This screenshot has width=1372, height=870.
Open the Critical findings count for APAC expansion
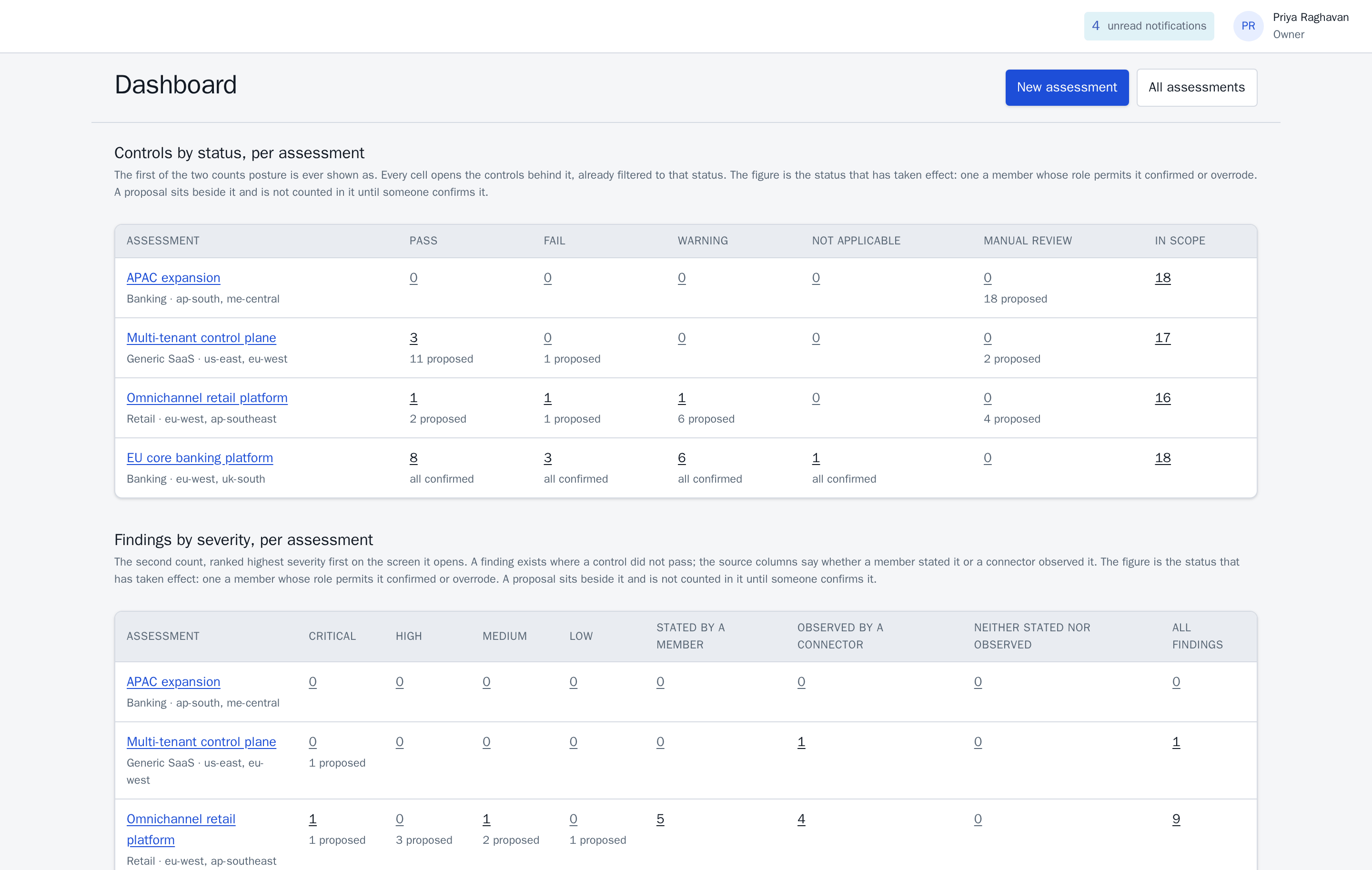[x=313, y=681]
